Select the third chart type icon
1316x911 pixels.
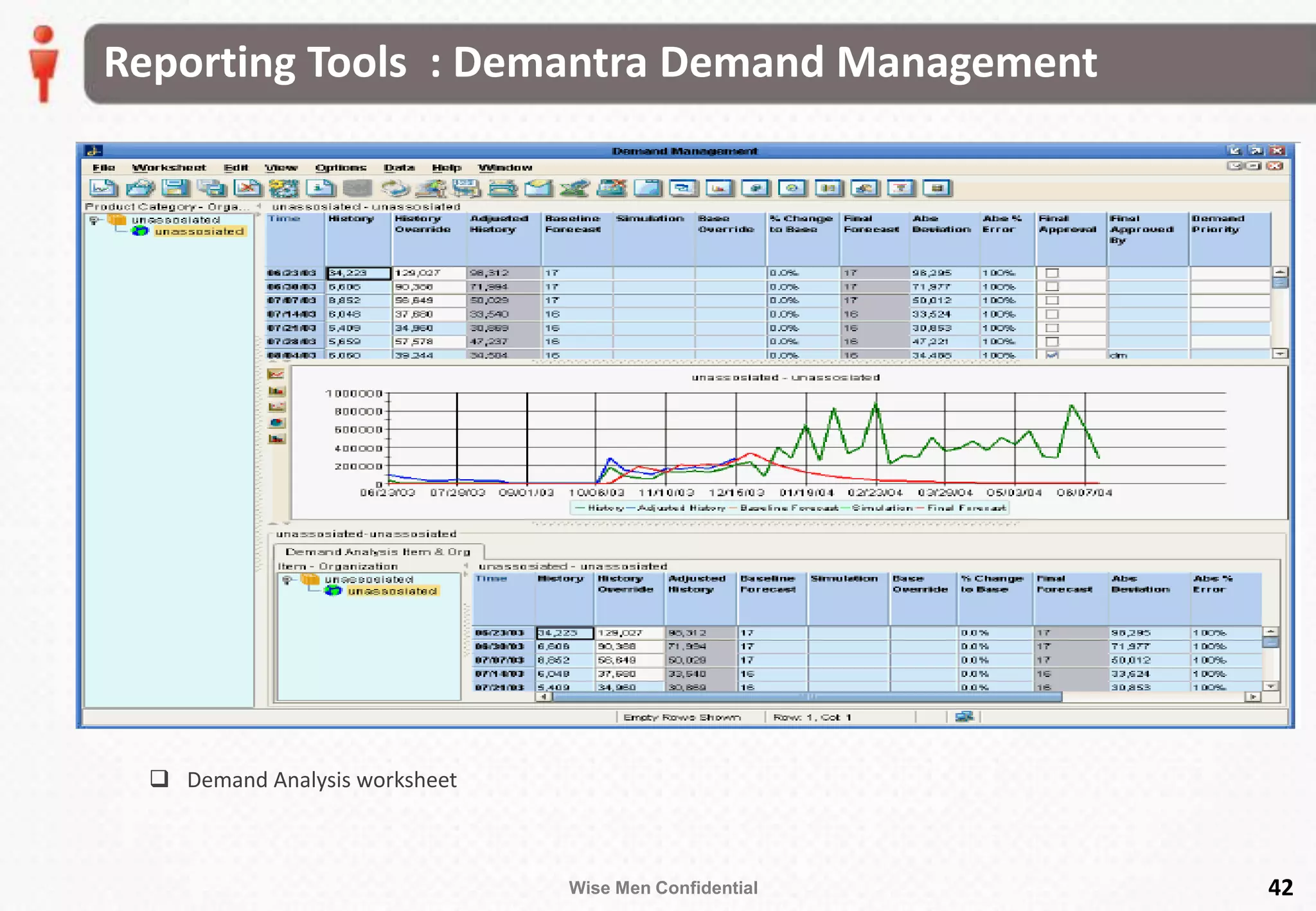[x=276, y=407]
